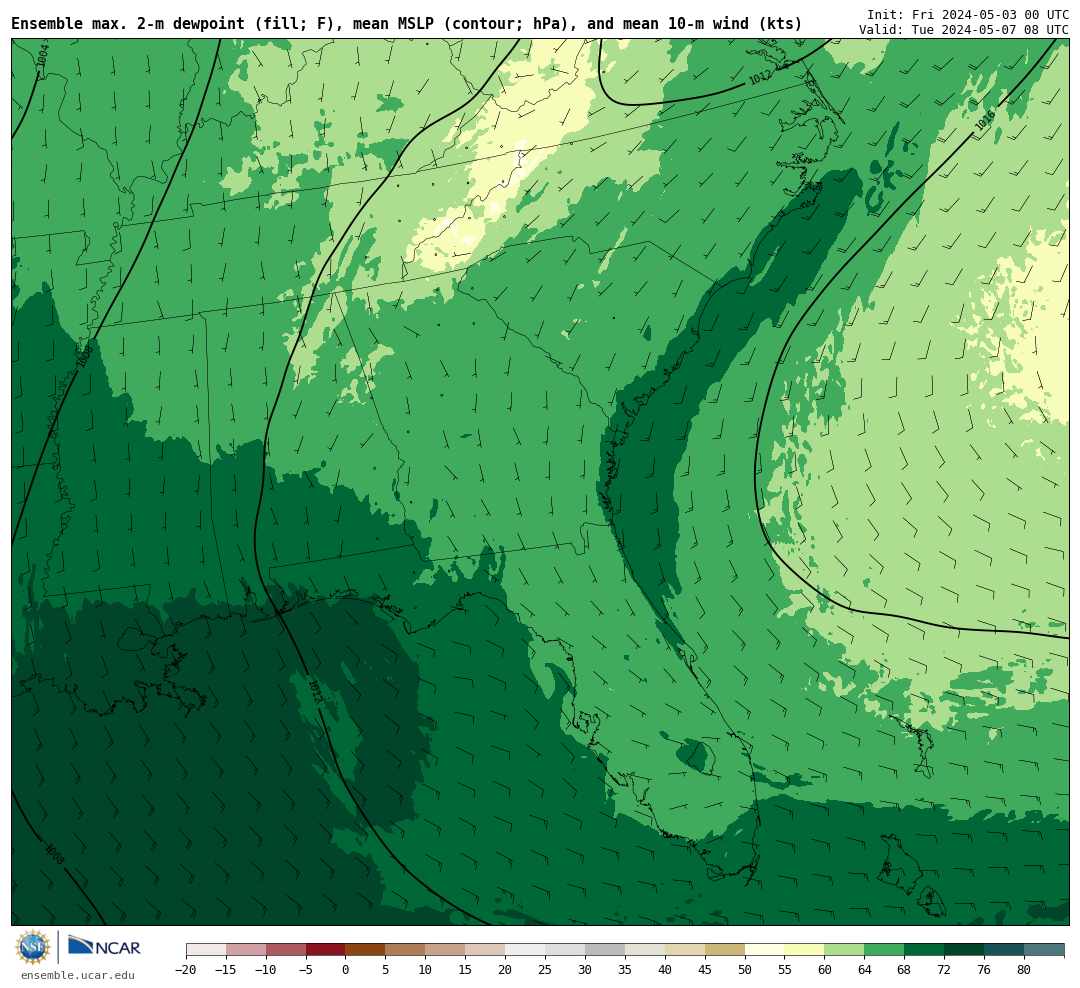Click the '60' colorbar tick label
Screen dimensions: 1080x988
click(x=825, y=970)
